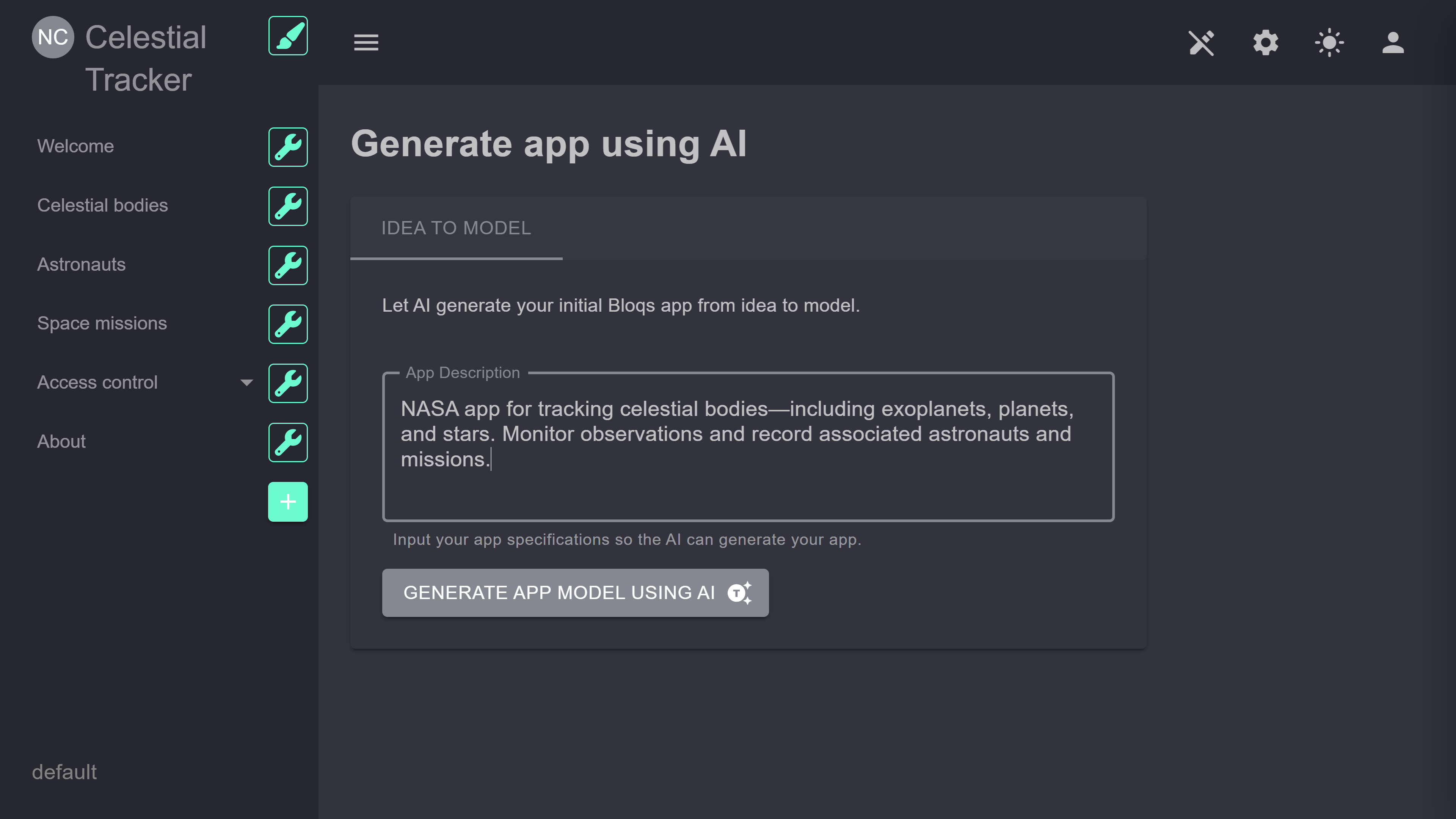This screenshot has width=1456, height=819.
Task: Toggle light and dark theme with sun icon
Action: 1329,42
